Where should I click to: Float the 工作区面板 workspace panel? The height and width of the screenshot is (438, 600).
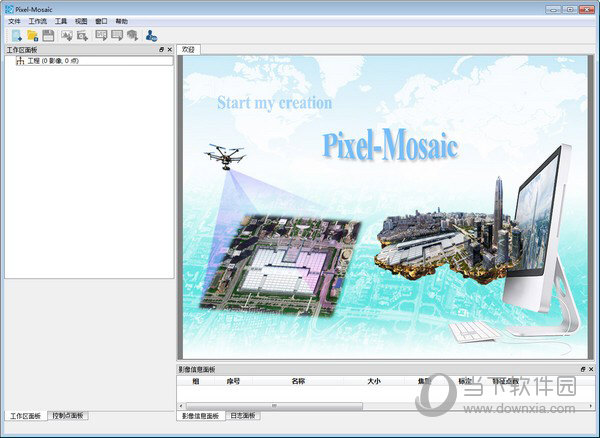click(161, 50)
